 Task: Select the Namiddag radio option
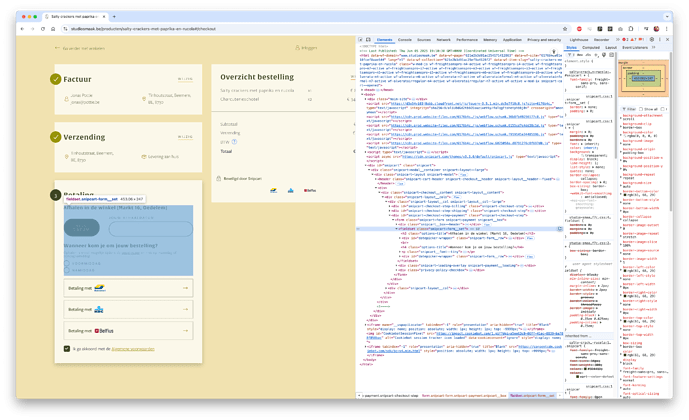(67, 270)
